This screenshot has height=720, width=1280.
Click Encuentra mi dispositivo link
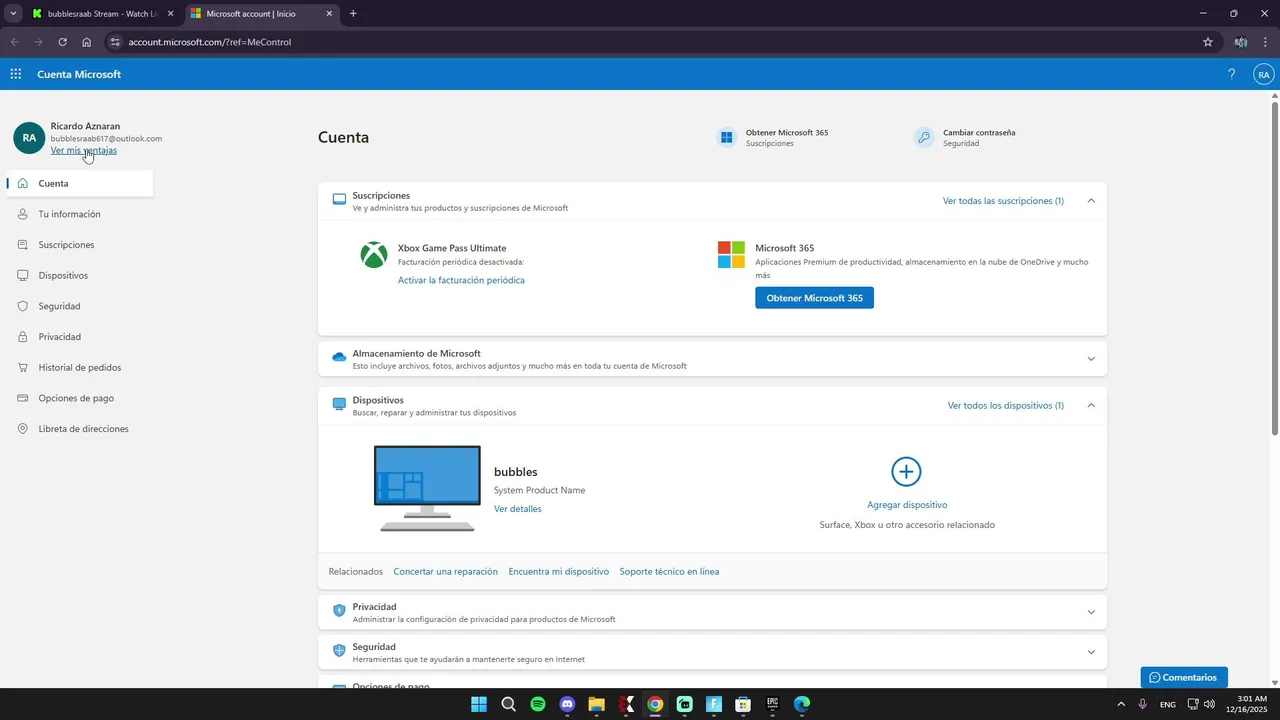(559, 572)
